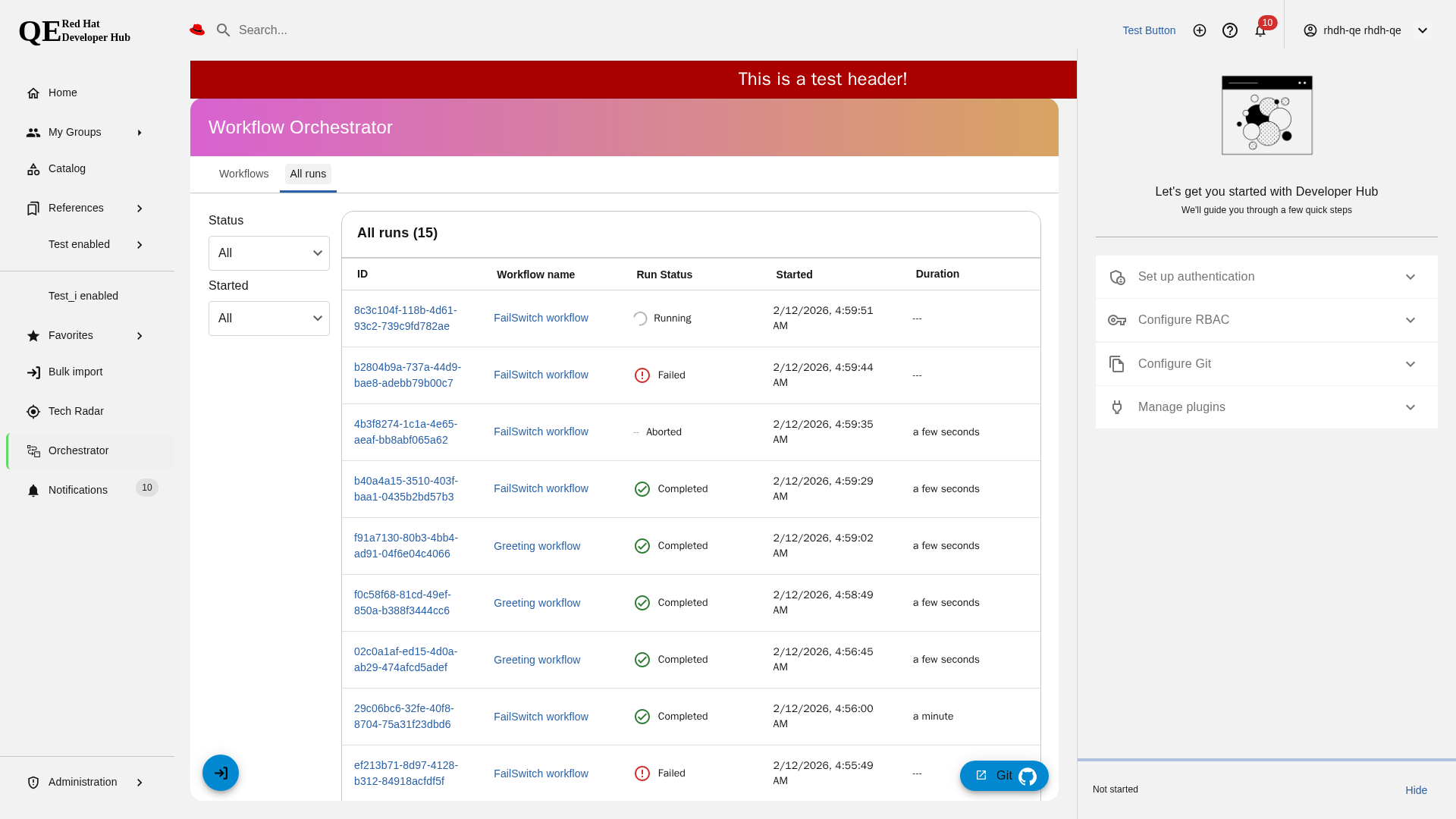Open Tech Radar from sidebar
This screenshot has width=1456, height=819.
point(76,411)
